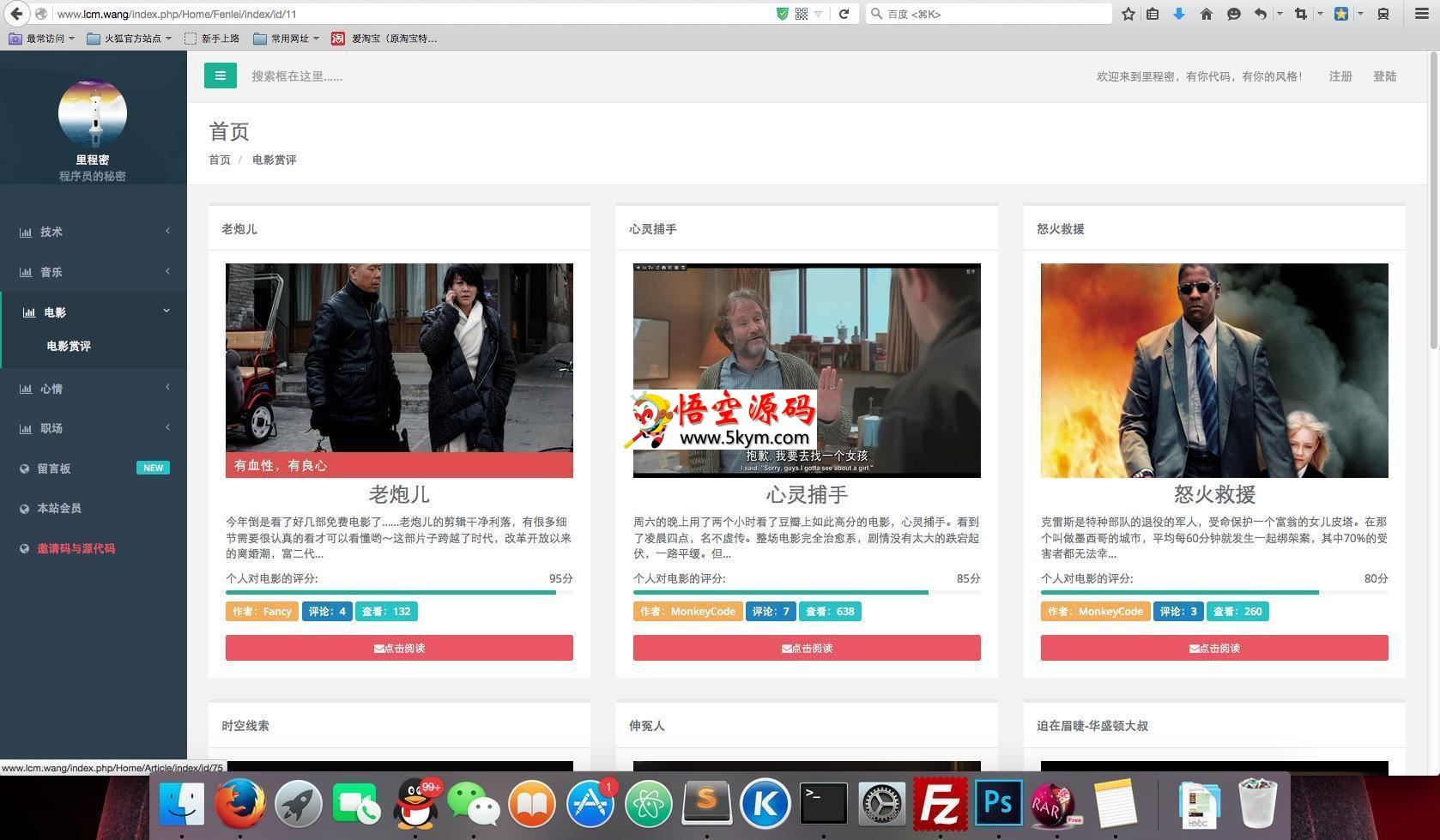Image resolution: width=1440 pixels, height=840 pixels.
Task: Open WeChat from the dock
Action: point(474,804)
